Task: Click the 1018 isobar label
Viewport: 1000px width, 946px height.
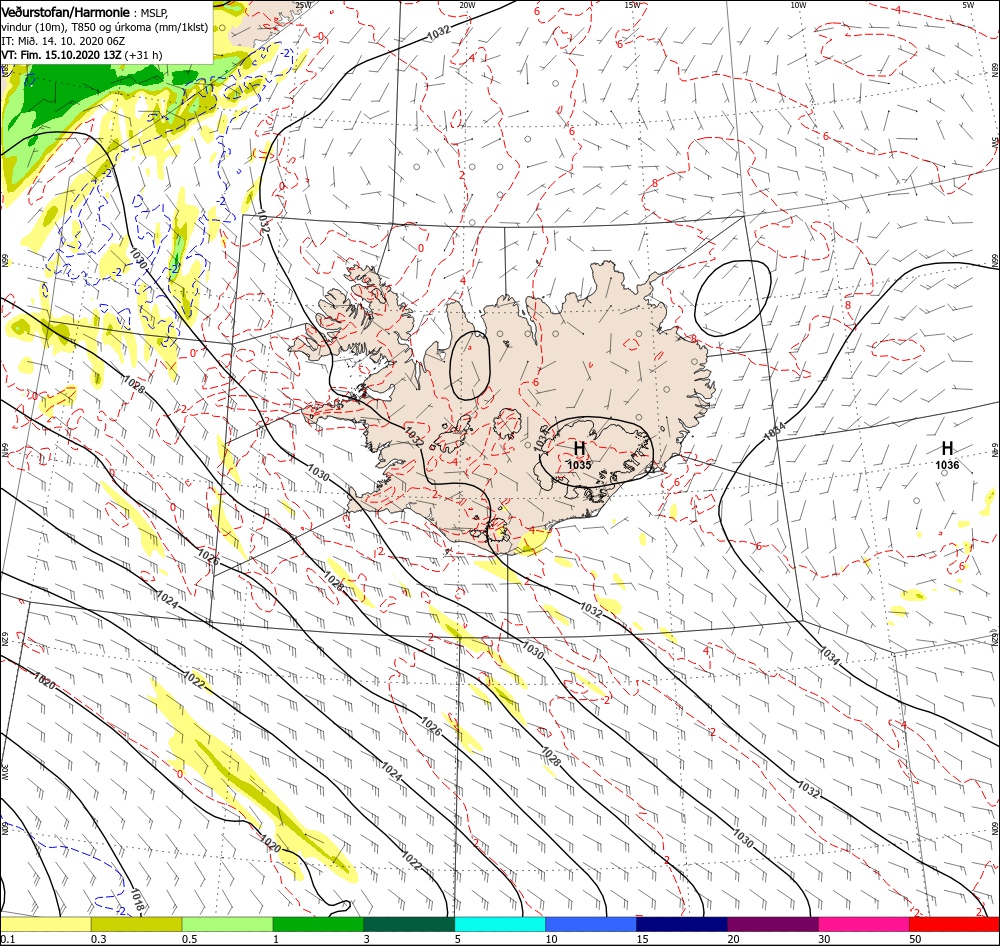Action: pos(138,900)
